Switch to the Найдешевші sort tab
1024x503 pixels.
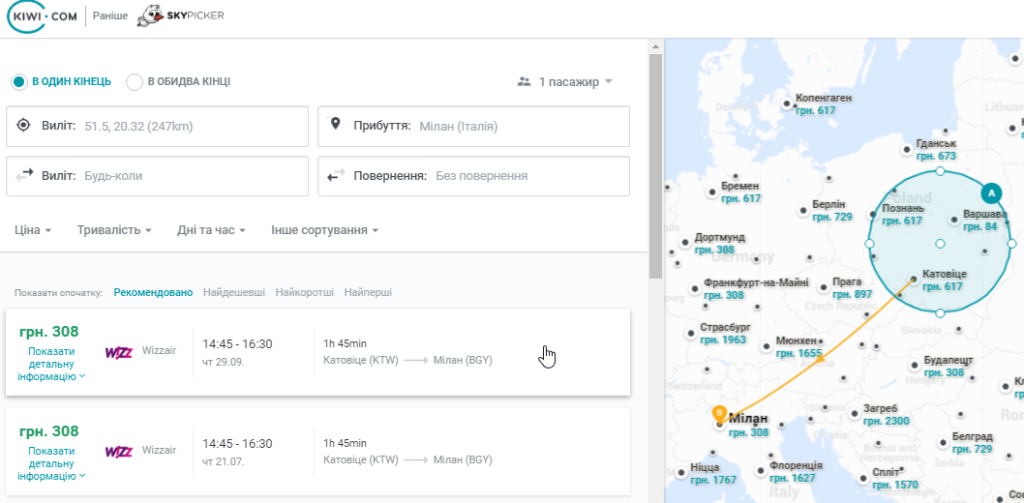click(x=234, y=292)
